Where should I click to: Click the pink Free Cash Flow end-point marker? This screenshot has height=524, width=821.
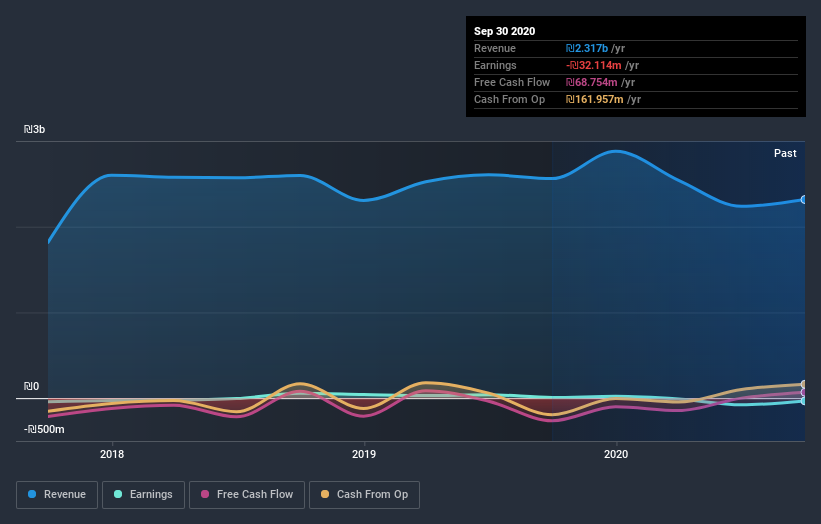[x=804, y=392]
